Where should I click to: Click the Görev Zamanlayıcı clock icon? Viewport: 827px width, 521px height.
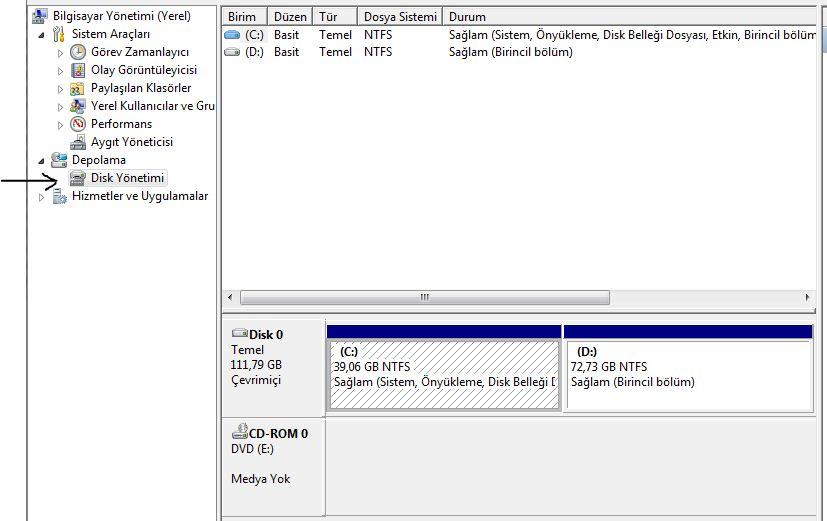point(78,52)
